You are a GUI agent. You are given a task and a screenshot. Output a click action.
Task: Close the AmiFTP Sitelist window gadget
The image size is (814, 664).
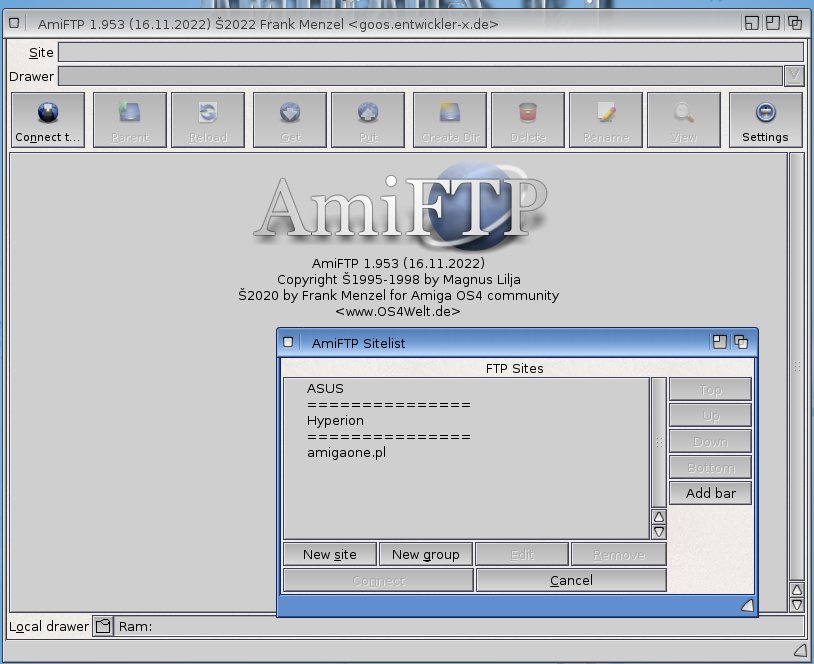coord(288,342)
